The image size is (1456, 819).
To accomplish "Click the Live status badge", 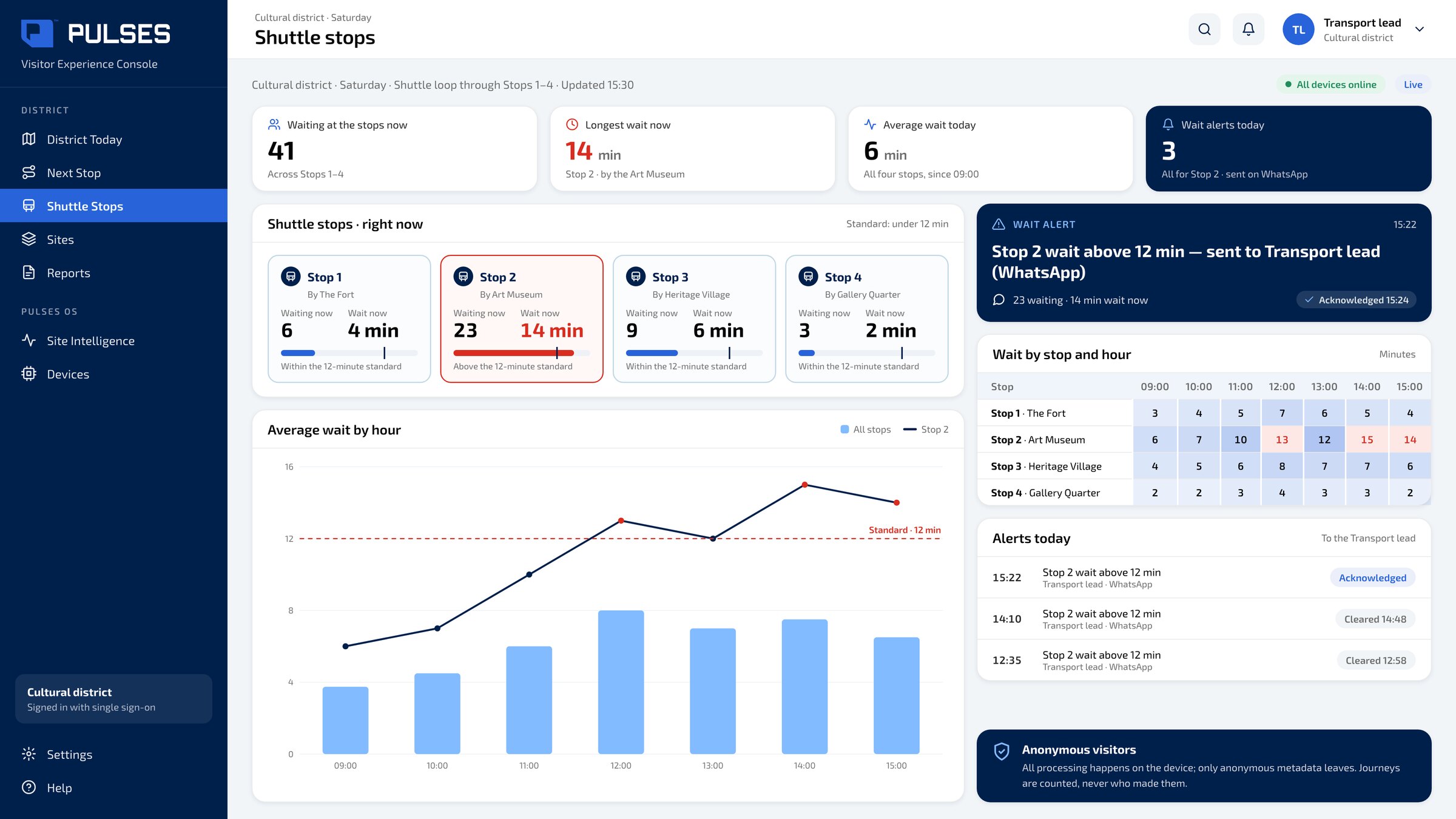I will 1413,84.
